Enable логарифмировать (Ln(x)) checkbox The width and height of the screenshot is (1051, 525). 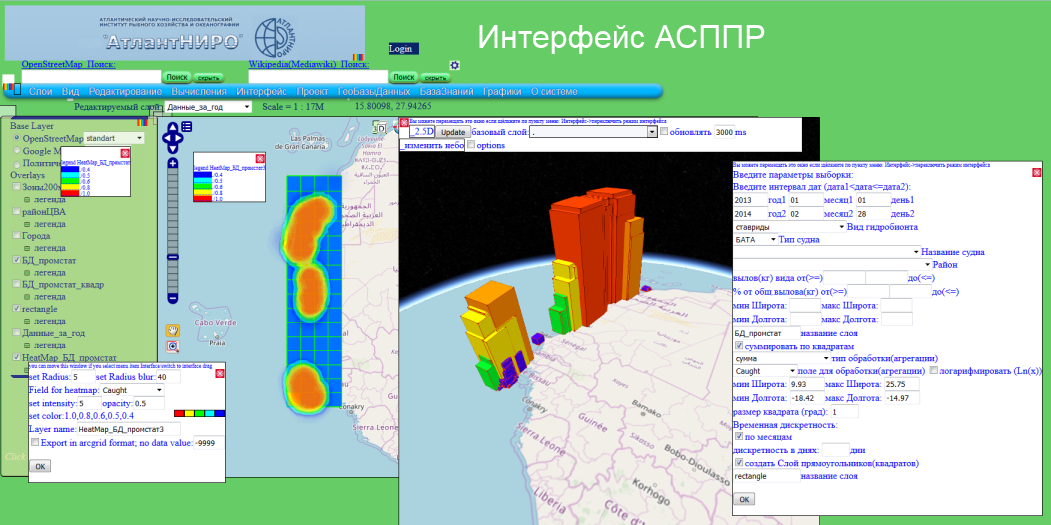(x=933, y=371)
